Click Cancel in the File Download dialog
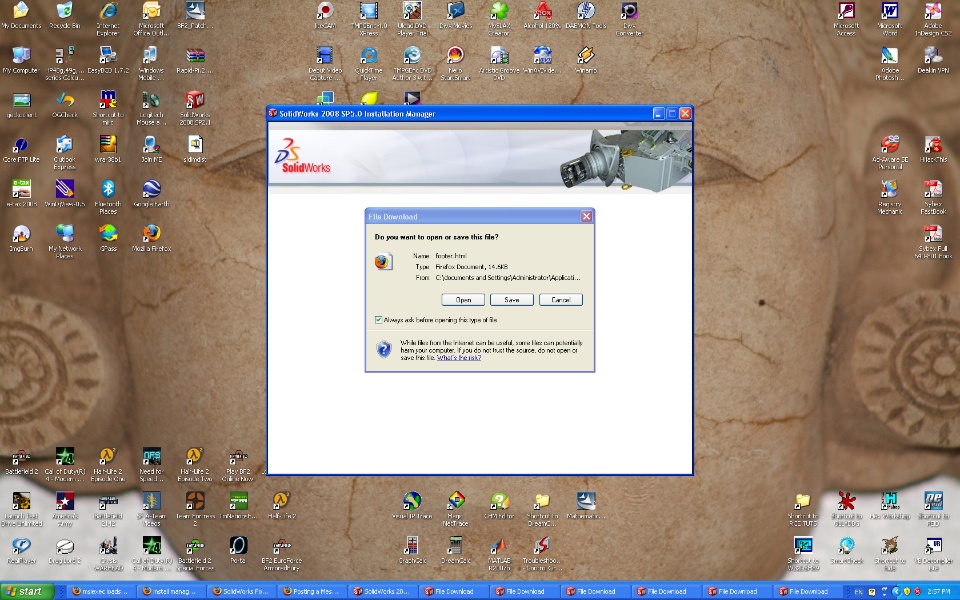Viewport: 960px width, 600px height. coord(561,299)
